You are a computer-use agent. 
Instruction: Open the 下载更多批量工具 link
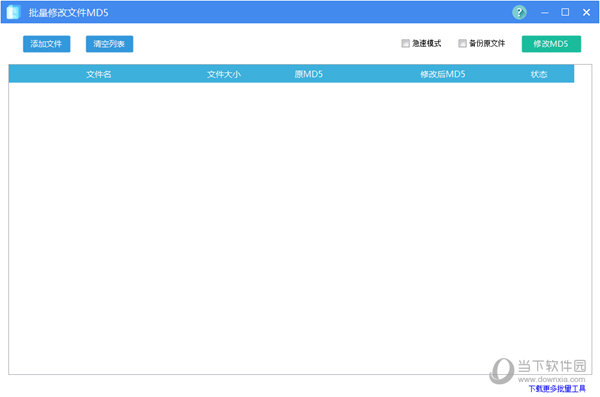pos(557,389)
